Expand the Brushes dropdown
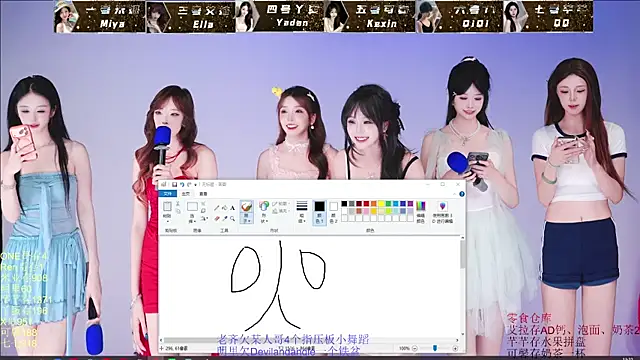Screen dimensions: 640x360 pyautogui.click(x=246, y=221)
